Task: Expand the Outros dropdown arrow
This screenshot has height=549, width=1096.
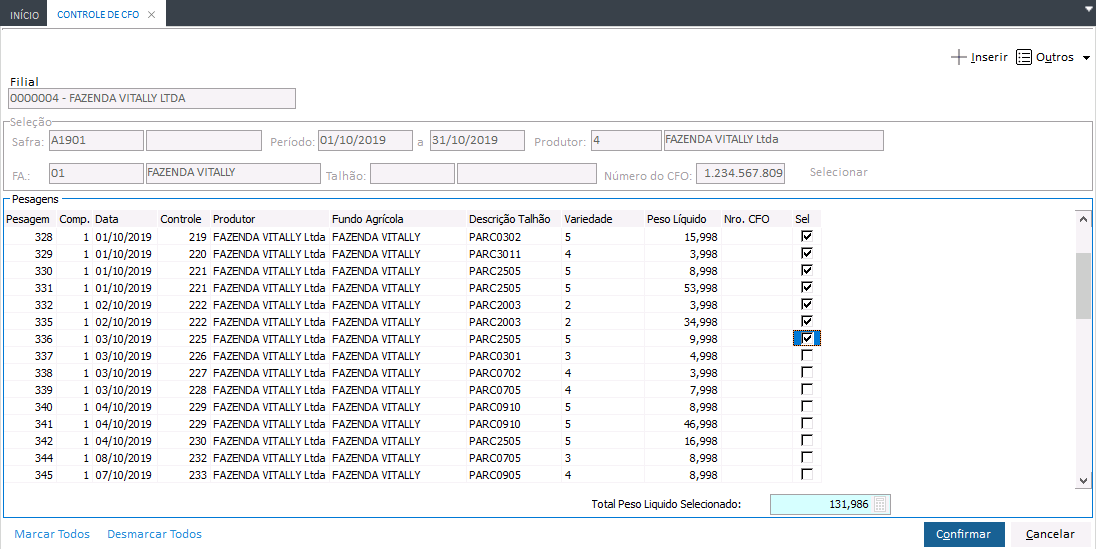Action: pos(1086,58)
